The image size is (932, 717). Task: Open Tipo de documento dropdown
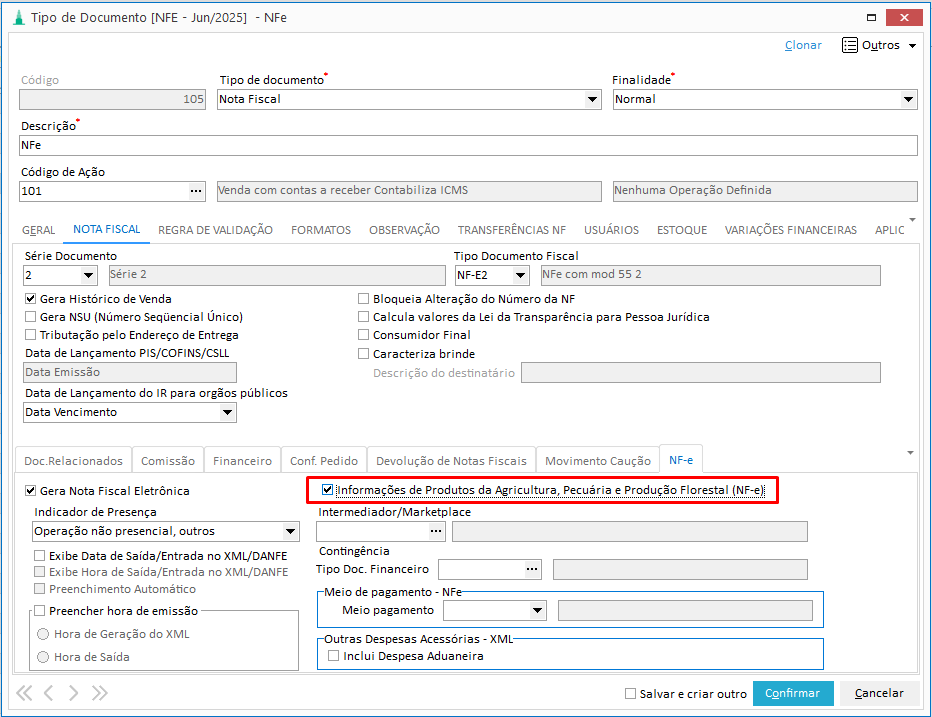coord(592,99)
